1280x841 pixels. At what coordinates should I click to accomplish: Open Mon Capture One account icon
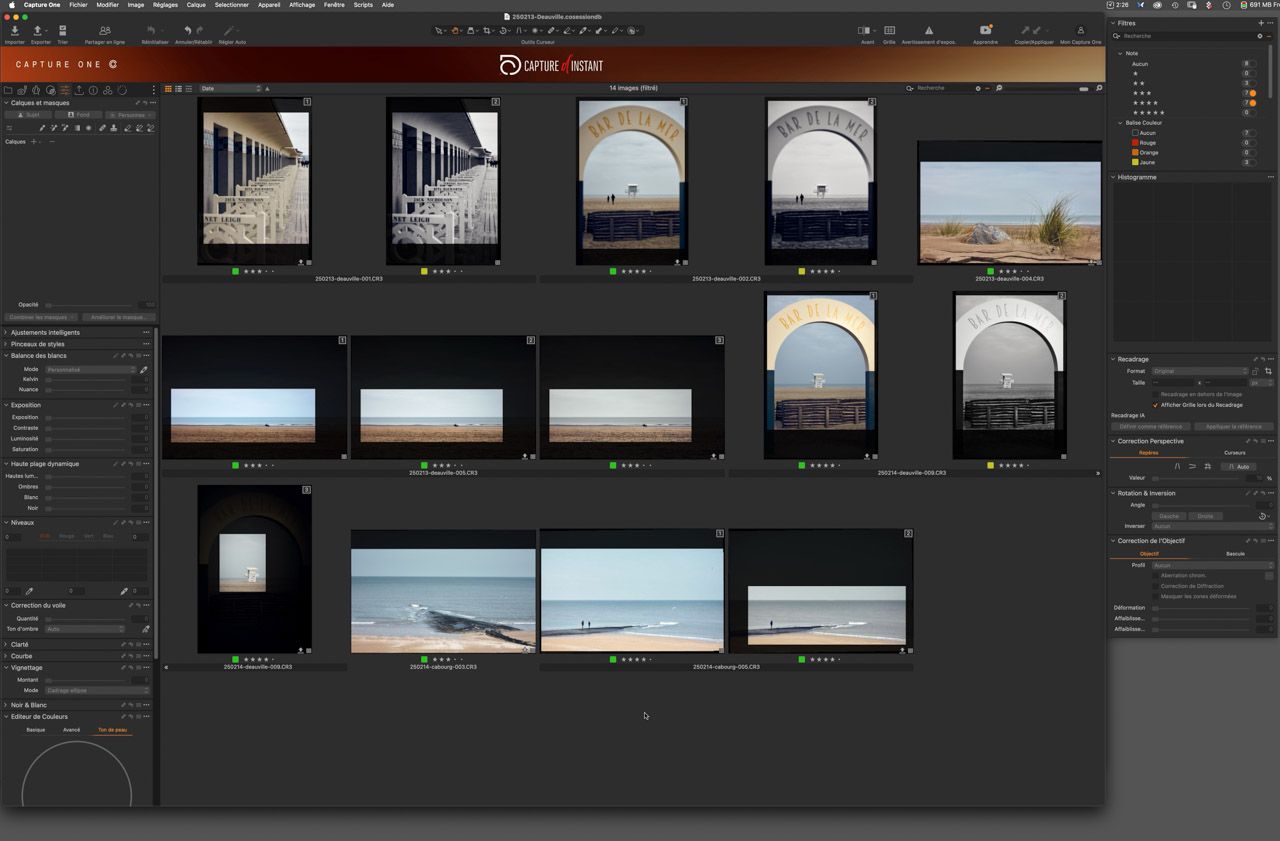(x=1080, y=31)
